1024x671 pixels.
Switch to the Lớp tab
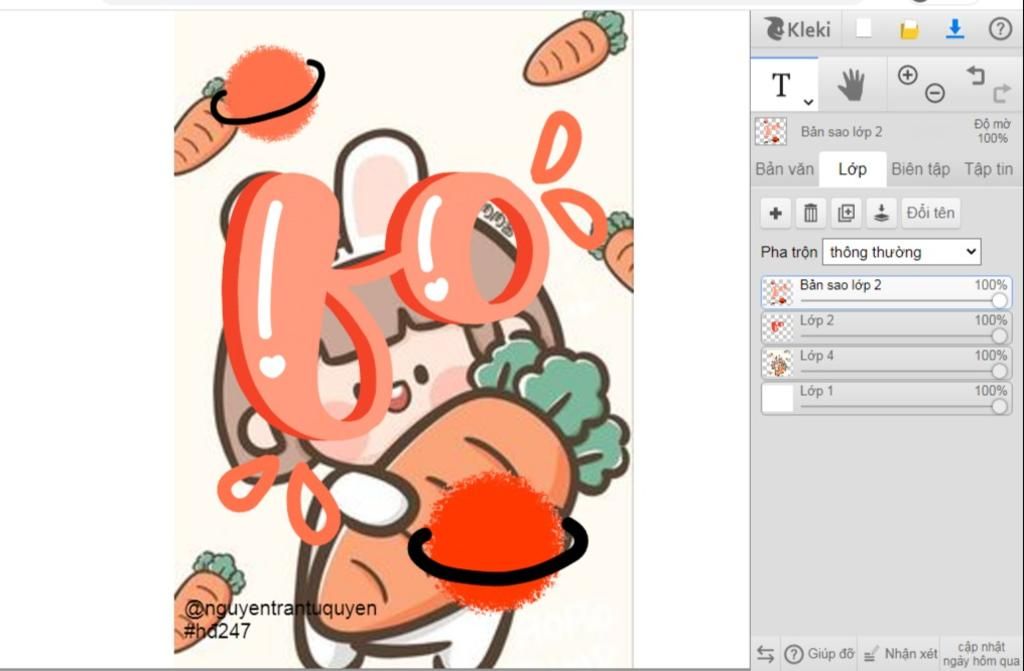(x=852, y=169)
